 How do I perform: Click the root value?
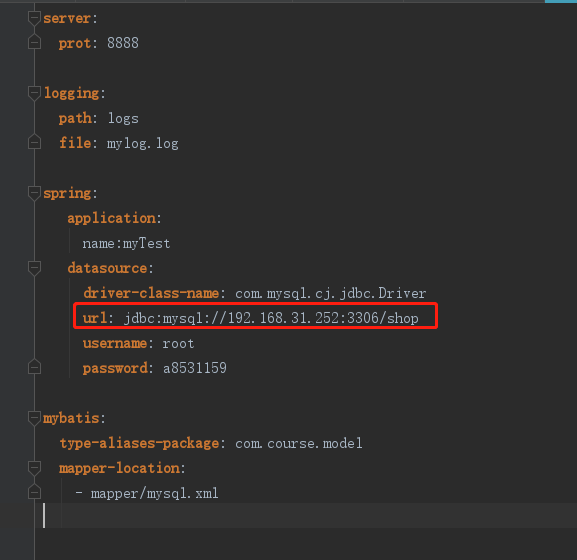point(178,344)
